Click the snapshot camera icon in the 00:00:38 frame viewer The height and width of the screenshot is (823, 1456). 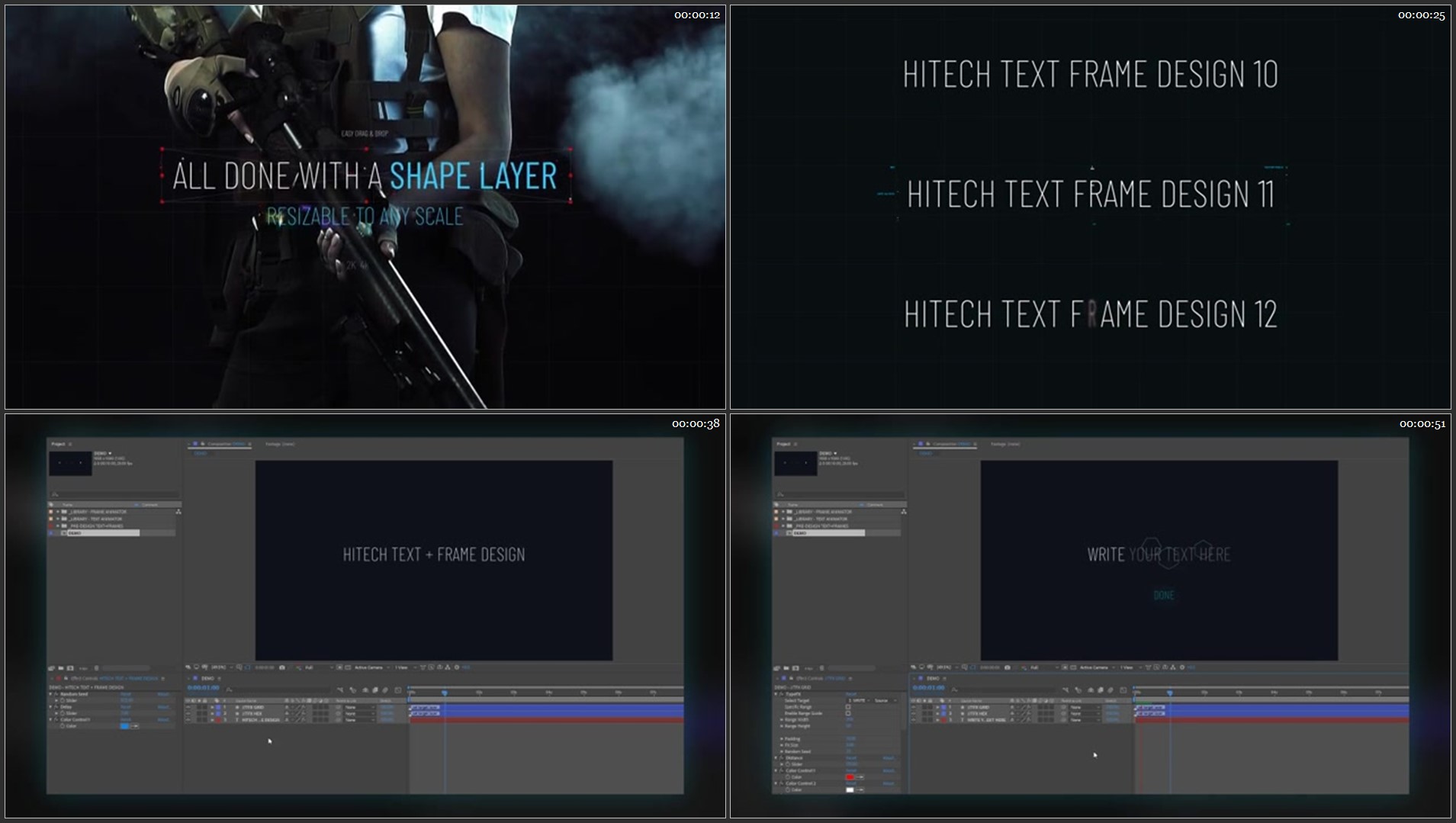pos(281,667)
